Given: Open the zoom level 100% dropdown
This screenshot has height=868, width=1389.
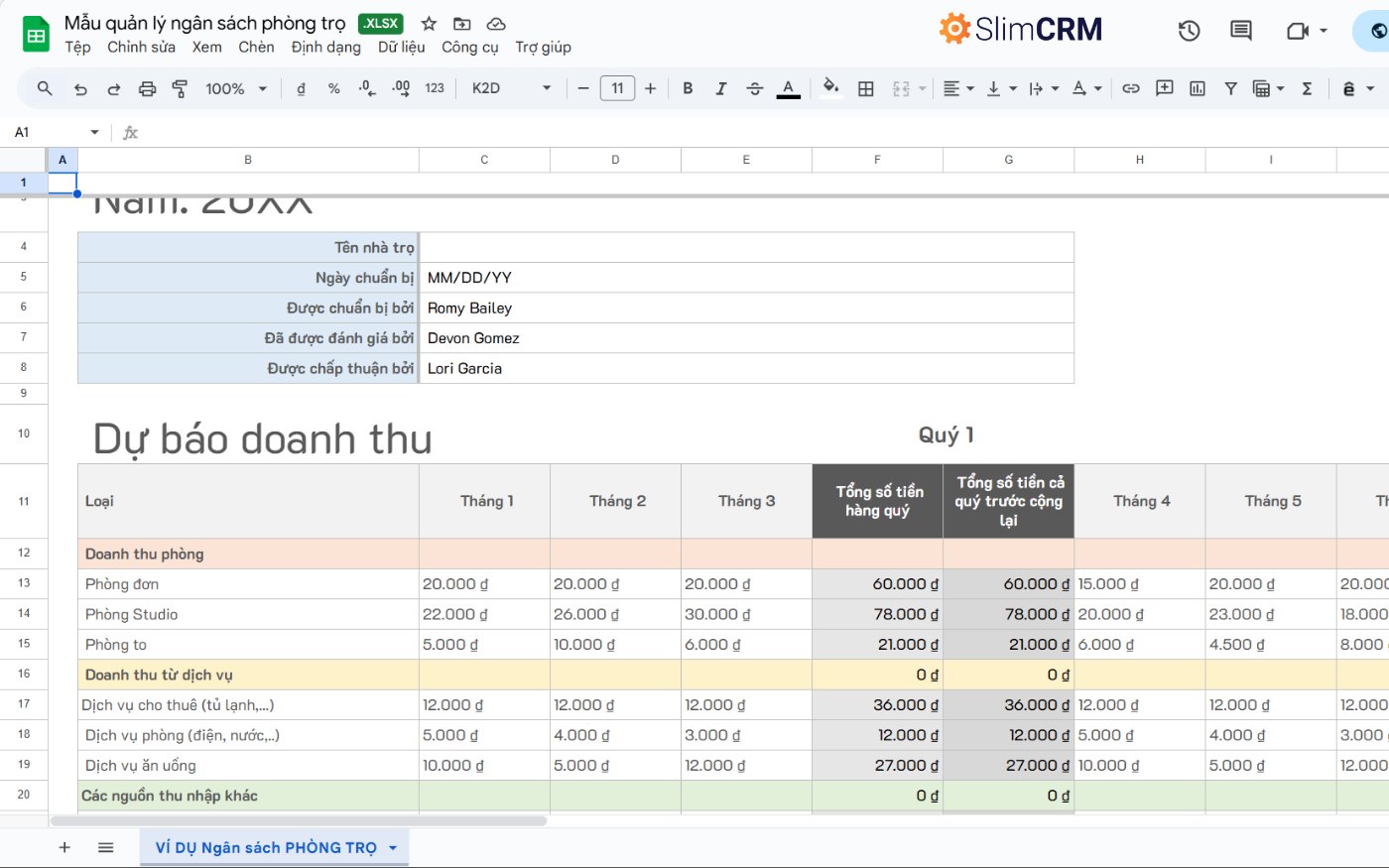Looking at the screenshot, I should tap(235, 88).
